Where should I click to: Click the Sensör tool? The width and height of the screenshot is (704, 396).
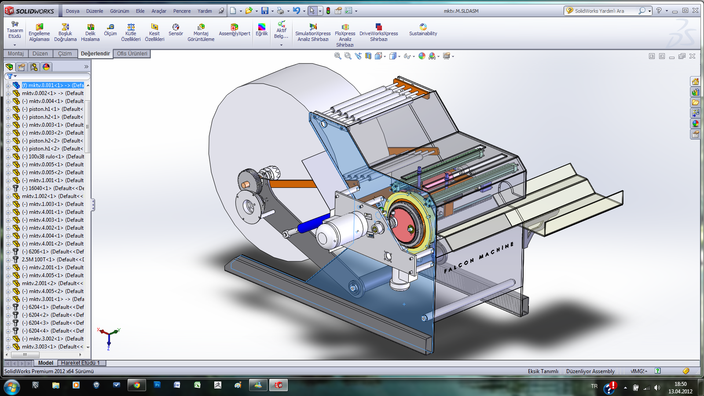click(x=176, y=30)
